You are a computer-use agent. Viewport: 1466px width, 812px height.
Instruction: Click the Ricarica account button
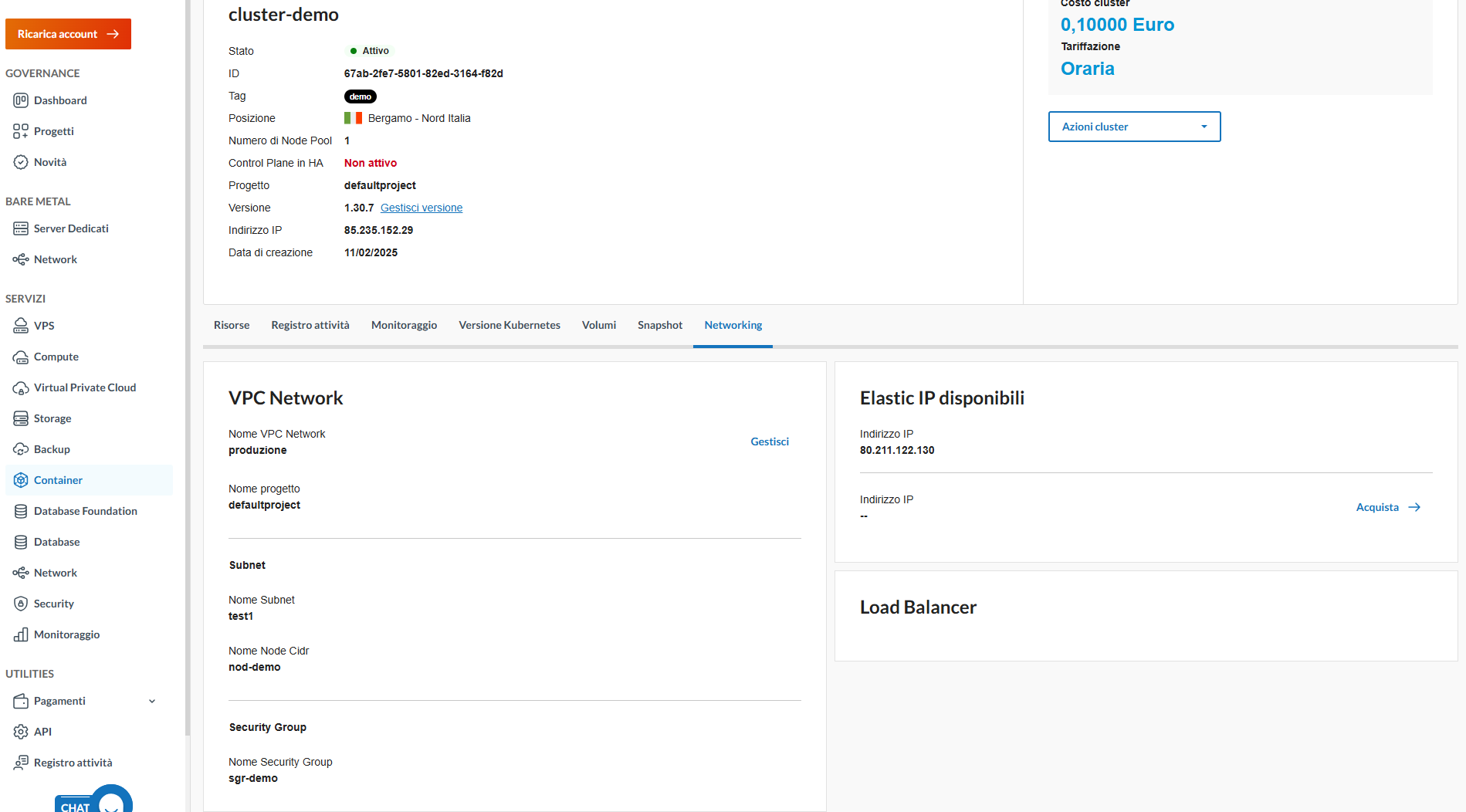68,33
